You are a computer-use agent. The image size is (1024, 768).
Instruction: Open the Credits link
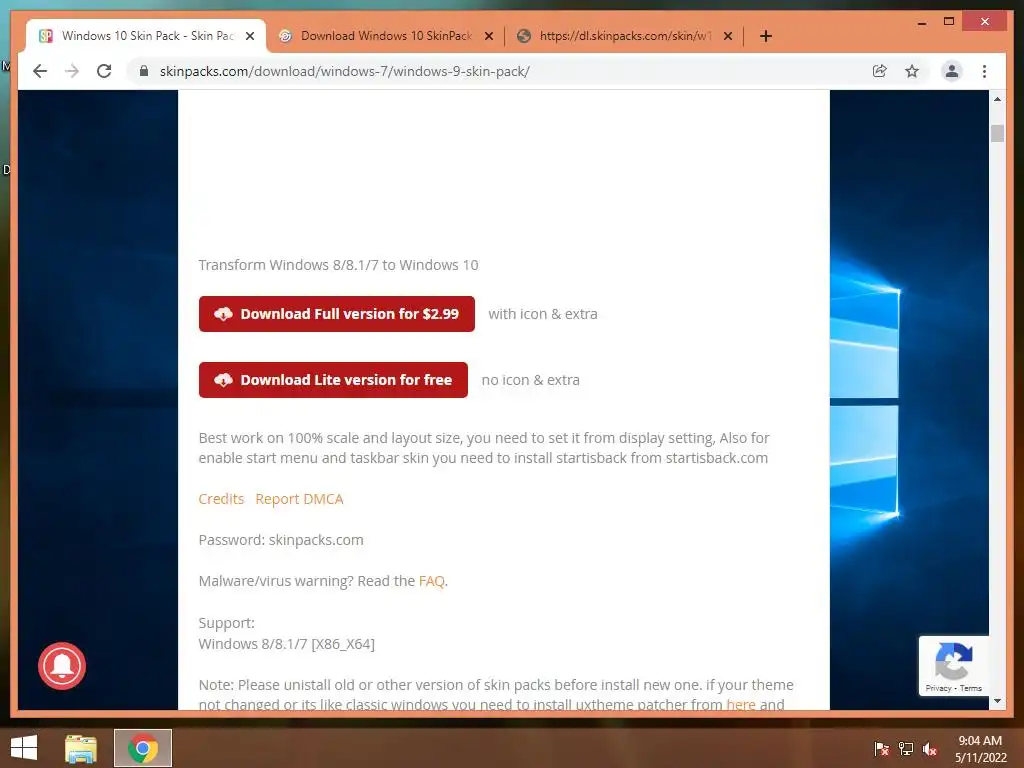221,499
